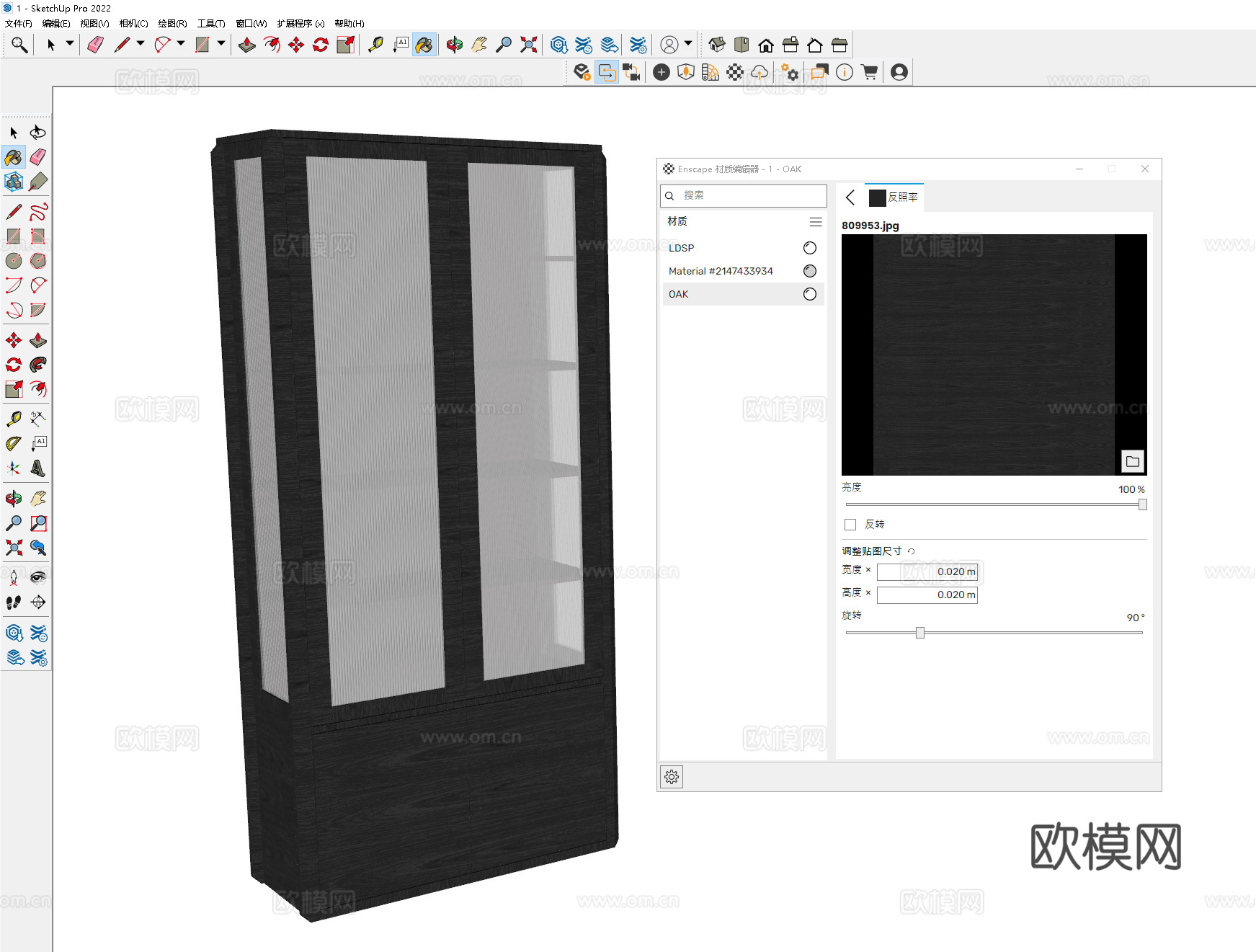This screenshot has width=1256, height=952.
Task: Select the LDSP material radio circle
Action: 810,248
